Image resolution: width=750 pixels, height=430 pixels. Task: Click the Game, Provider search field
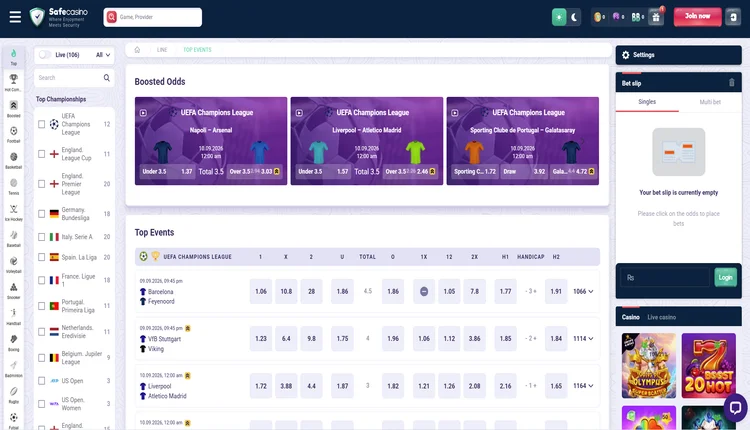(153, 17)
